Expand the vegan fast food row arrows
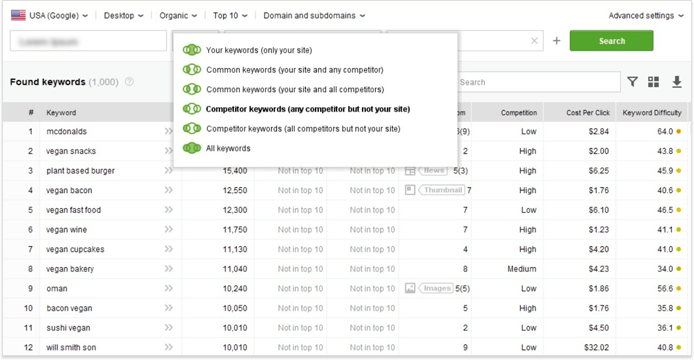This screenshot has height=360, width=694. [x=168, y=210]
